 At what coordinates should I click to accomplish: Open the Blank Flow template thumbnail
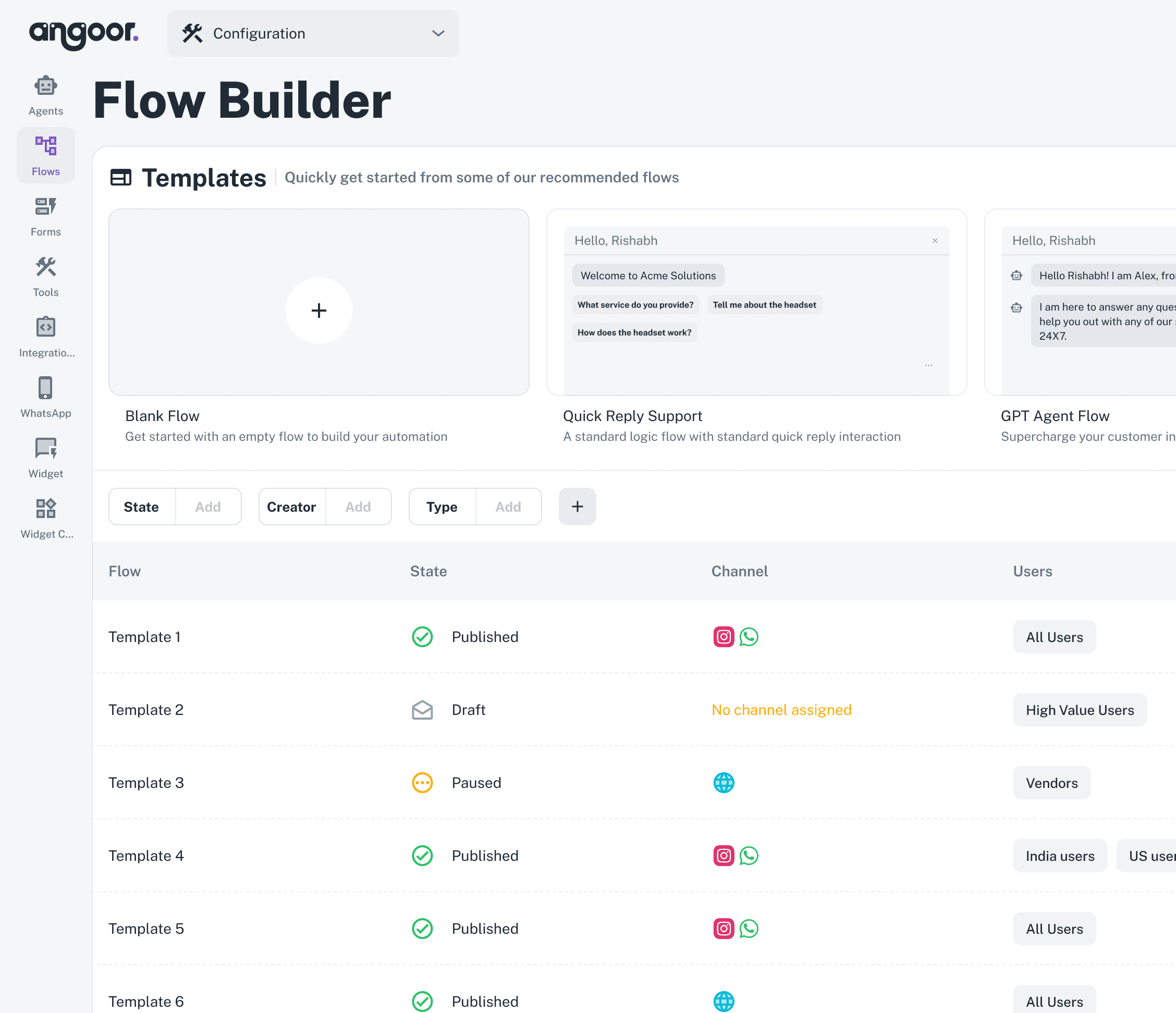(319, 310)
